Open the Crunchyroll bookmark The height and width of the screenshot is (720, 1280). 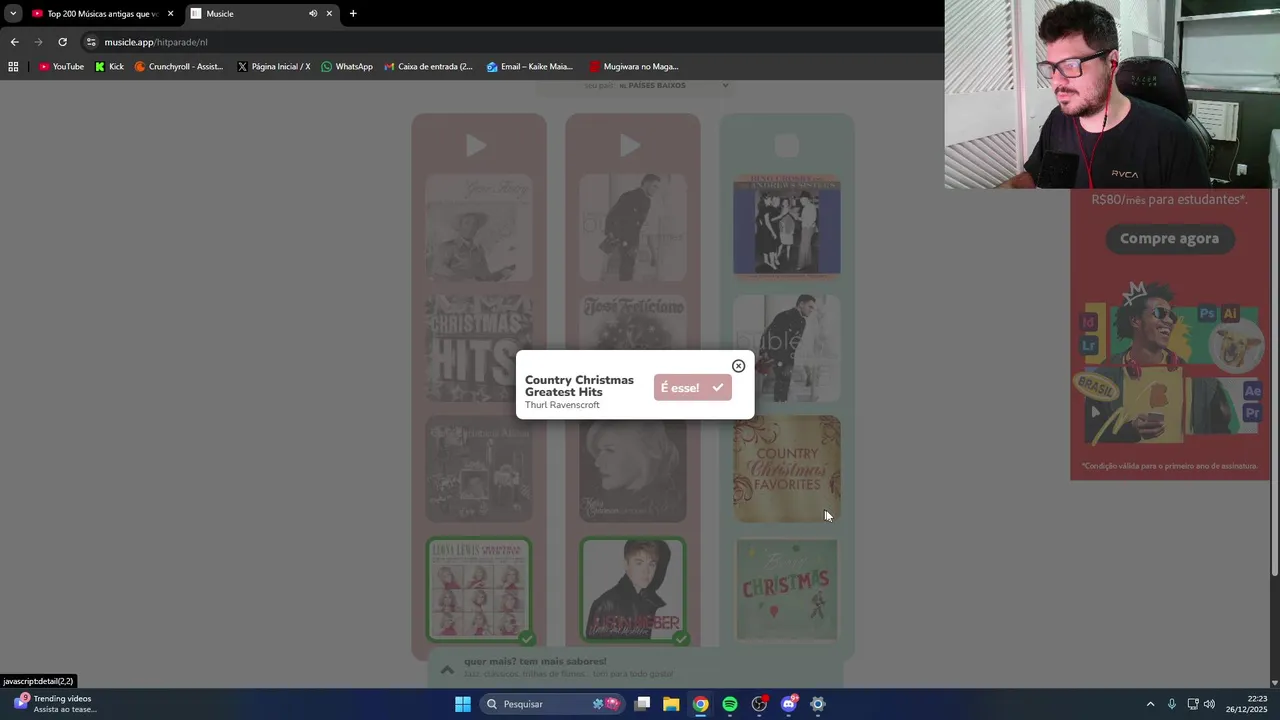coord(179,67)
